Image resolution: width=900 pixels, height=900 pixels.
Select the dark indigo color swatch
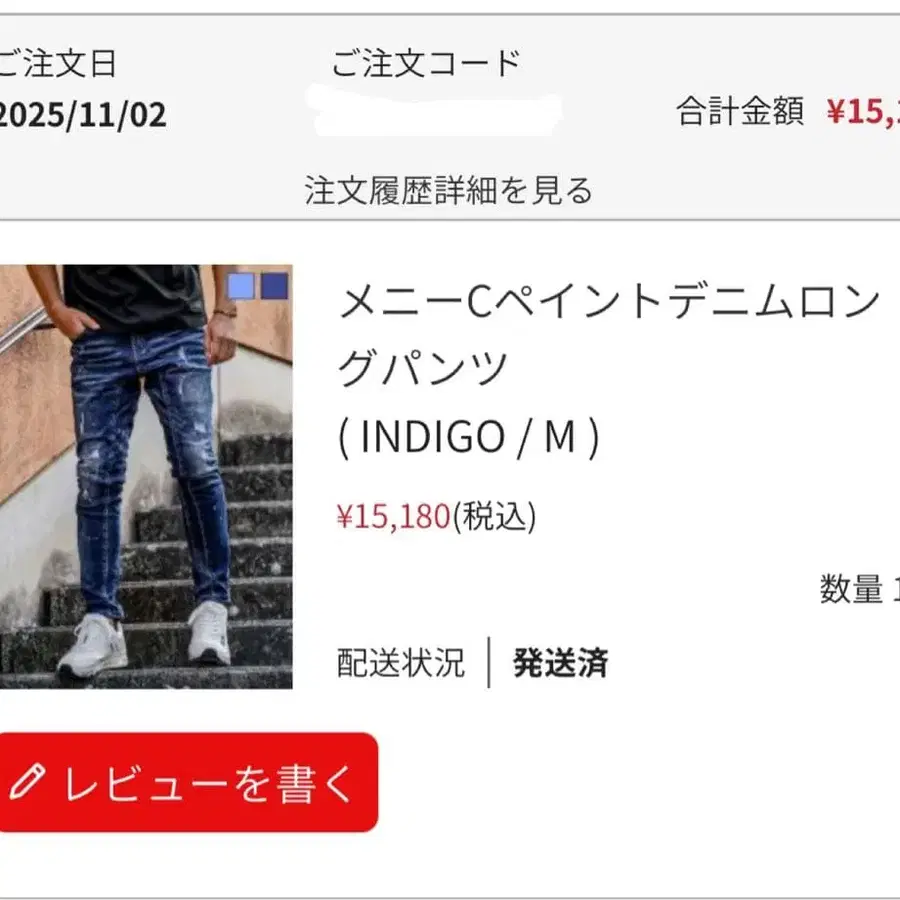pos(274,286)
